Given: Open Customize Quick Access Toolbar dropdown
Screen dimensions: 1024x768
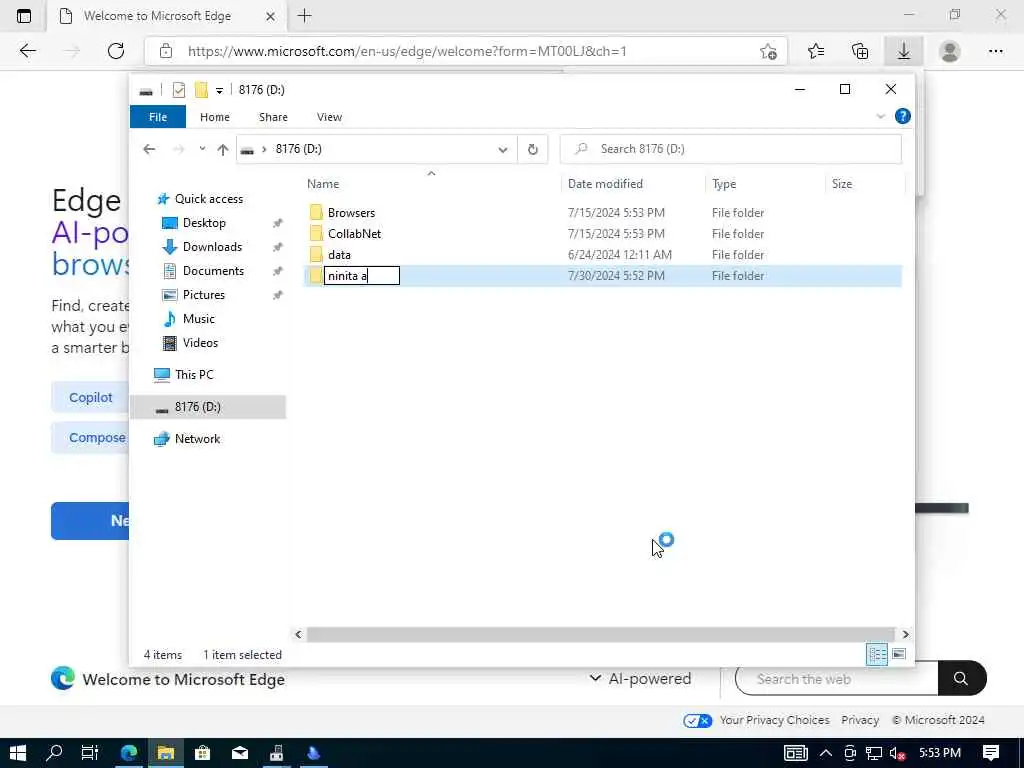Looking at the screenshot, I should click(x=219, y=90).
